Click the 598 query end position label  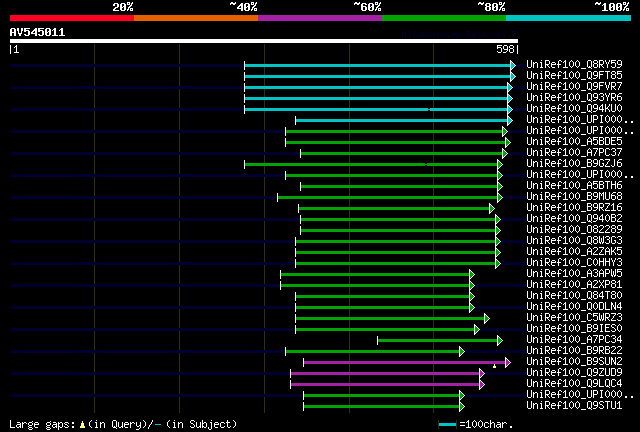coord(505,49)
